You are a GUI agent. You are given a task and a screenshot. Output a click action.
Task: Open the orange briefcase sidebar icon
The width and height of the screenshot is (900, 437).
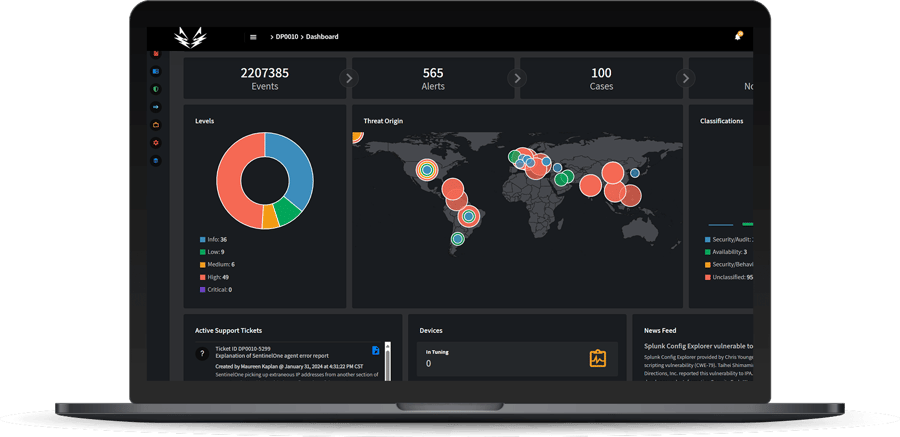pos(156,125)
